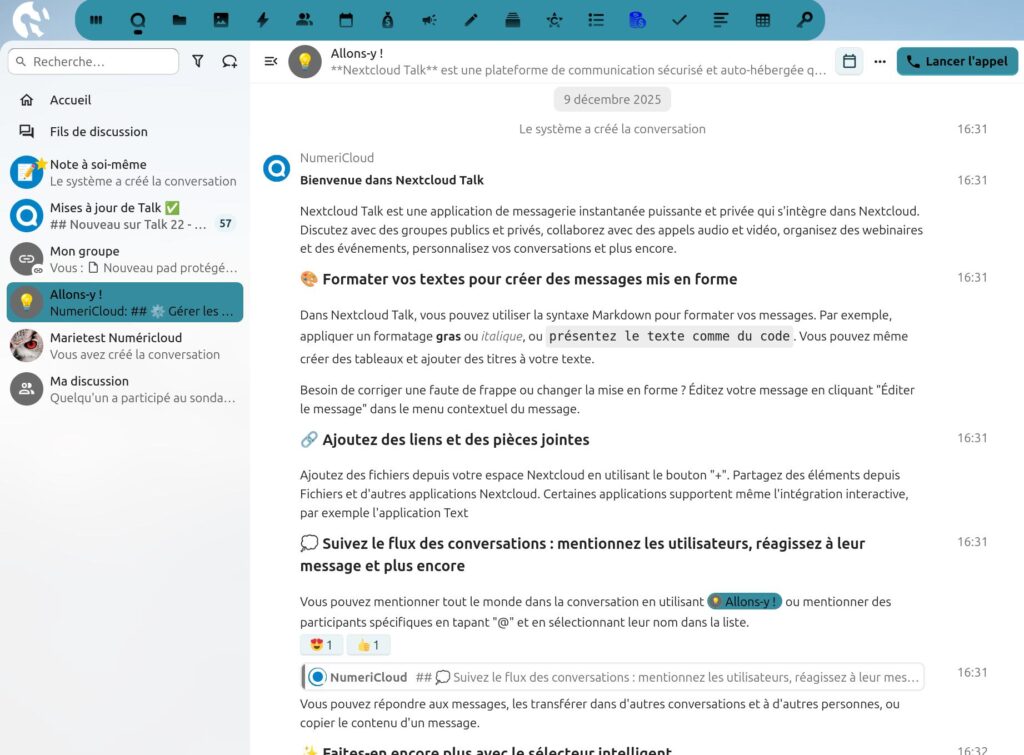Click "Ajoutez des liens et des pièces jointes" heading
This screenshot has width=1024, height=755.
tap(445, 440)
